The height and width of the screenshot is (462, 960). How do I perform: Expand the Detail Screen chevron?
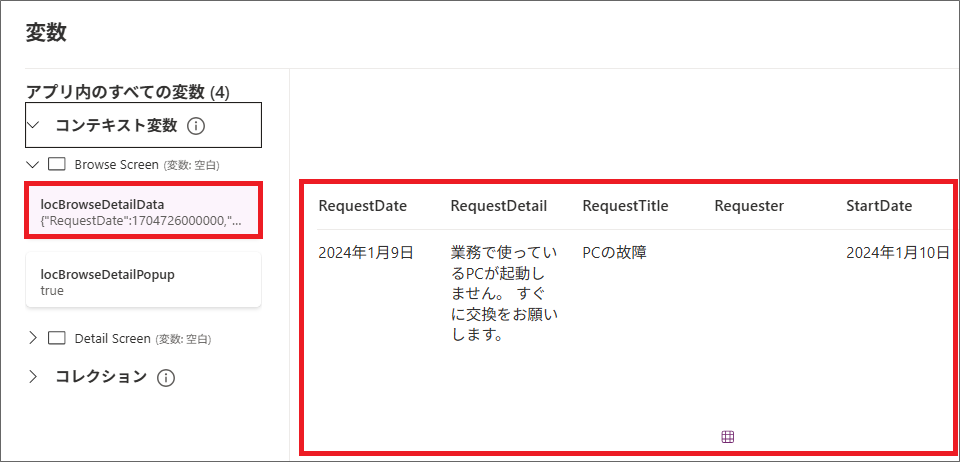tap(33, 338)
